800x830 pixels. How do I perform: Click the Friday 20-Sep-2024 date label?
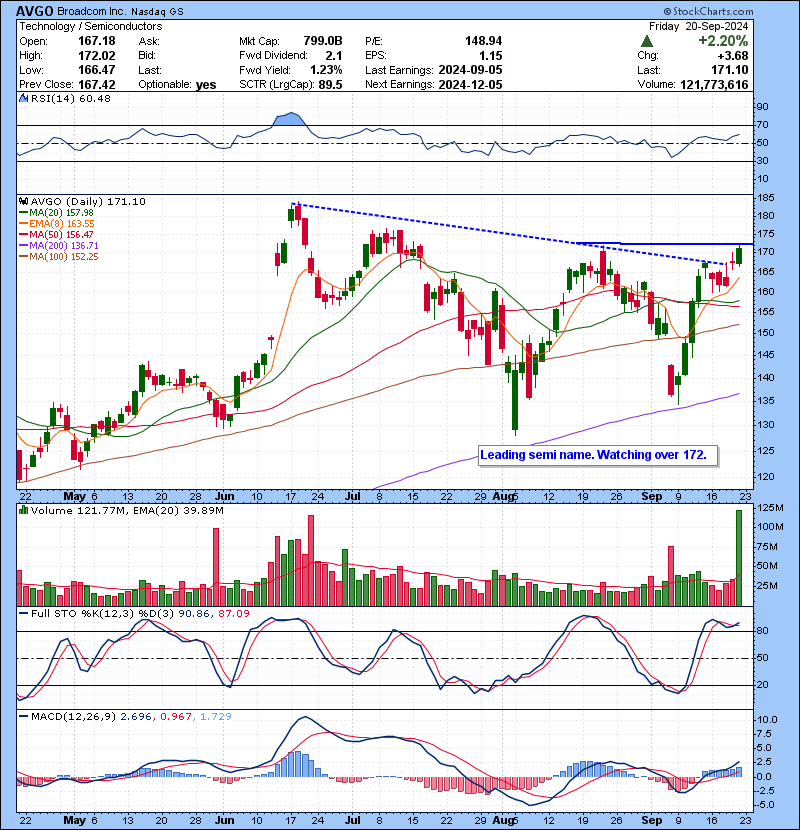tap(698, 26)
